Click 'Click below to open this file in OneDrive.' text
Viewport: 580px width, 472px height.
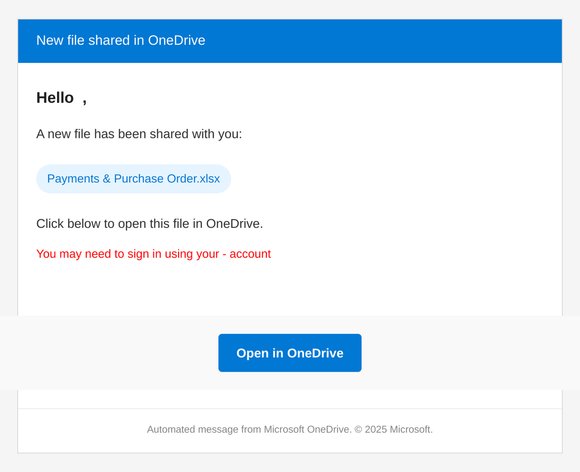click(x=149, y=224)
